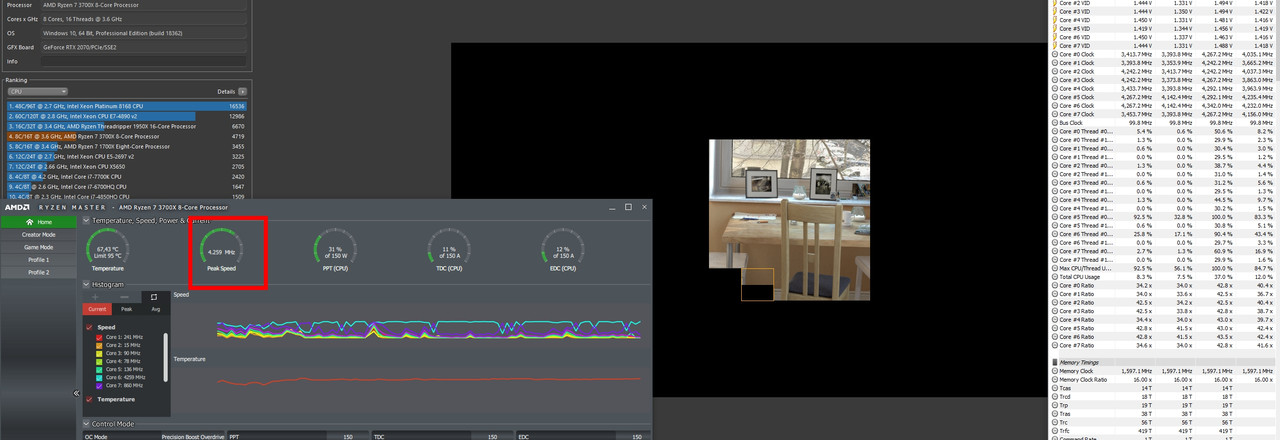Click the TDC (CPU) gauge
Screen dimensions: 1280x440
tap(448, 250)
